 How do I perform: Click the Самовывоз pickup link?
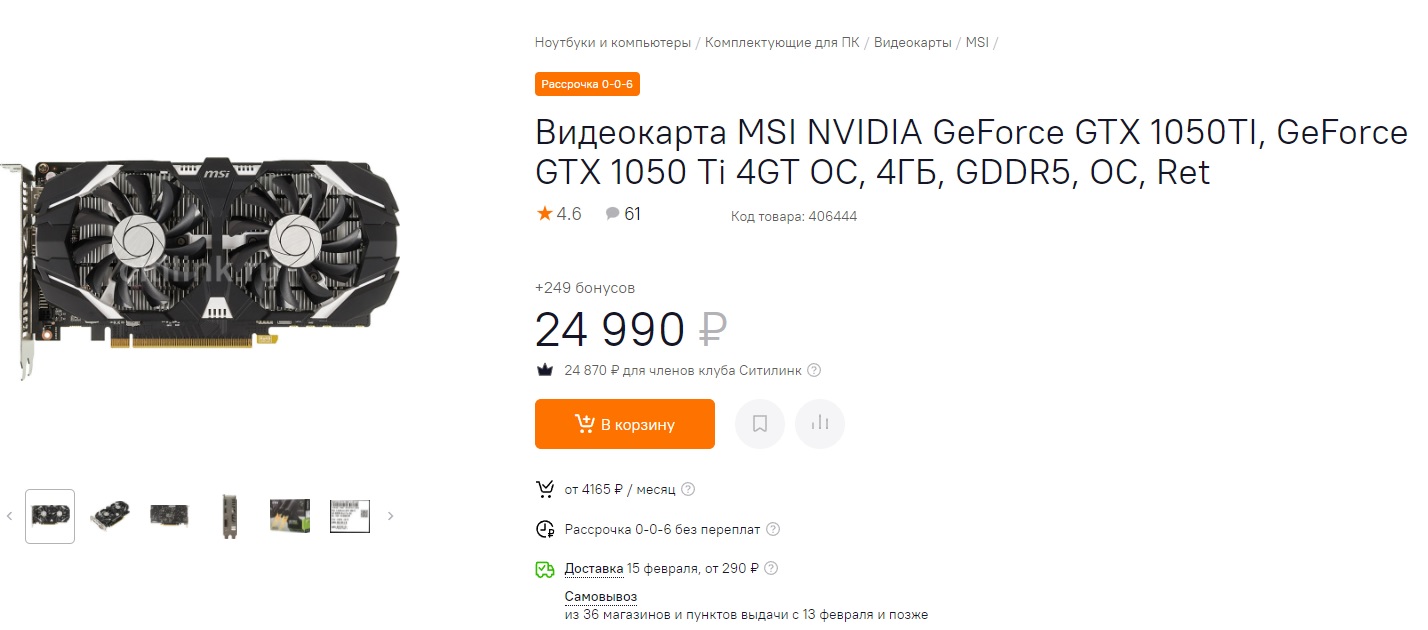(x=600, y=596)
